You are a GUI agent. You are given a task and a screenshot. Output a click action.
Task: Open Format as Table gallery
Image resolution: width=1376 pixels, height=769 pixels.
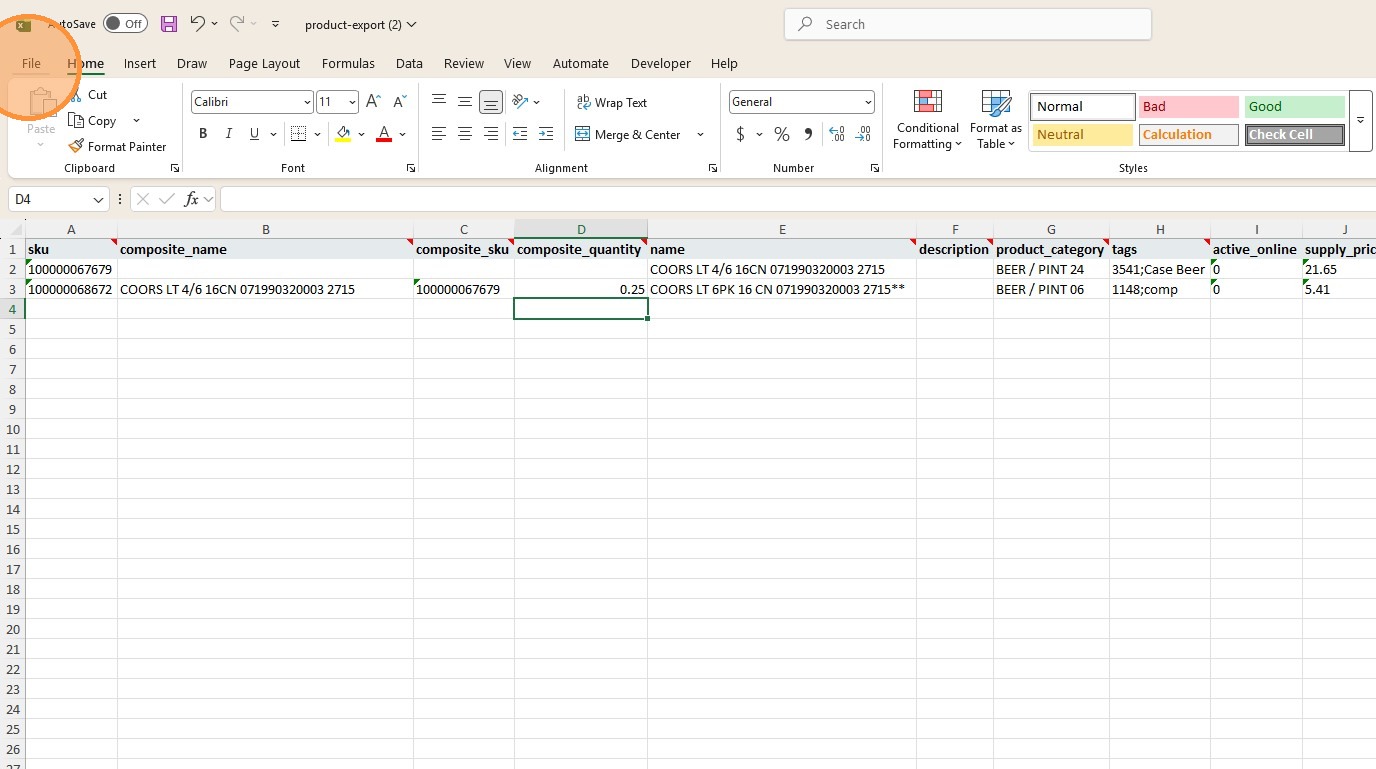click(996, 120)
